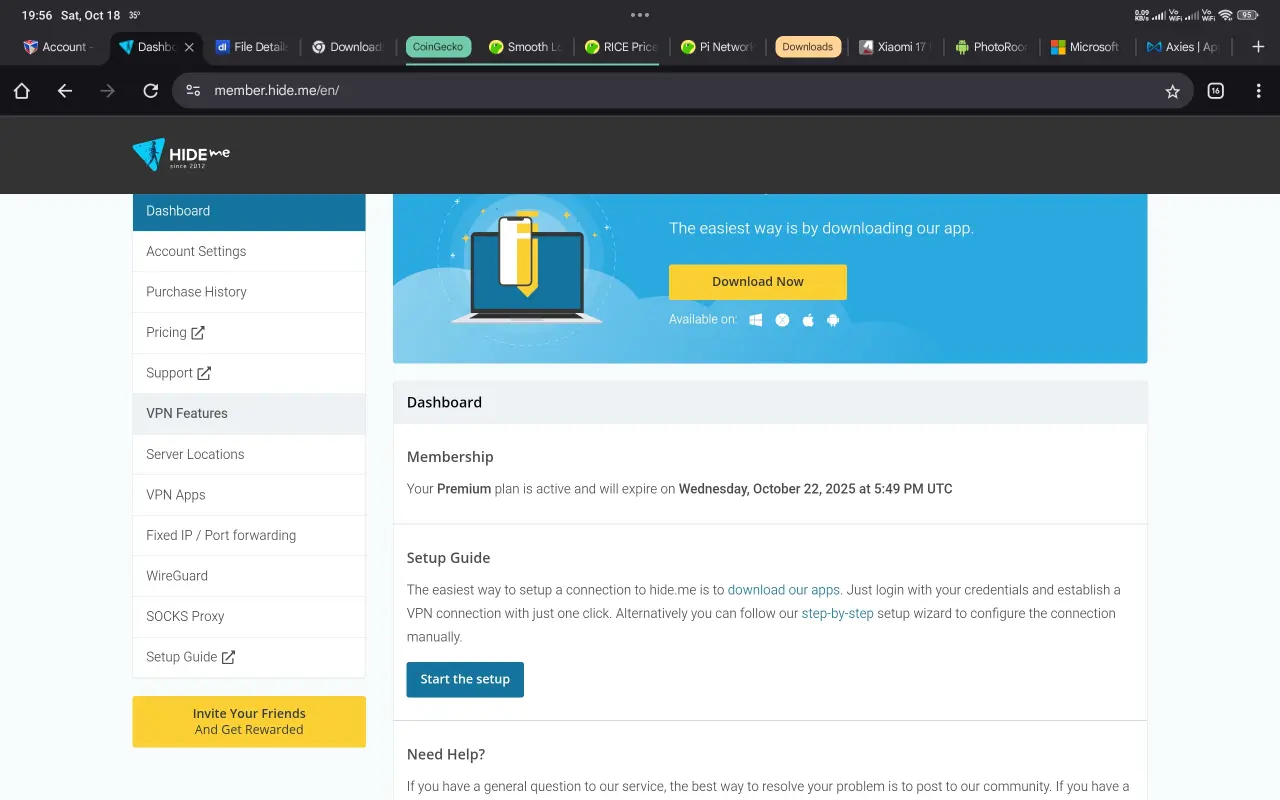
Task: Open the Setup Guide external link
Action: (x=249, y=657)
